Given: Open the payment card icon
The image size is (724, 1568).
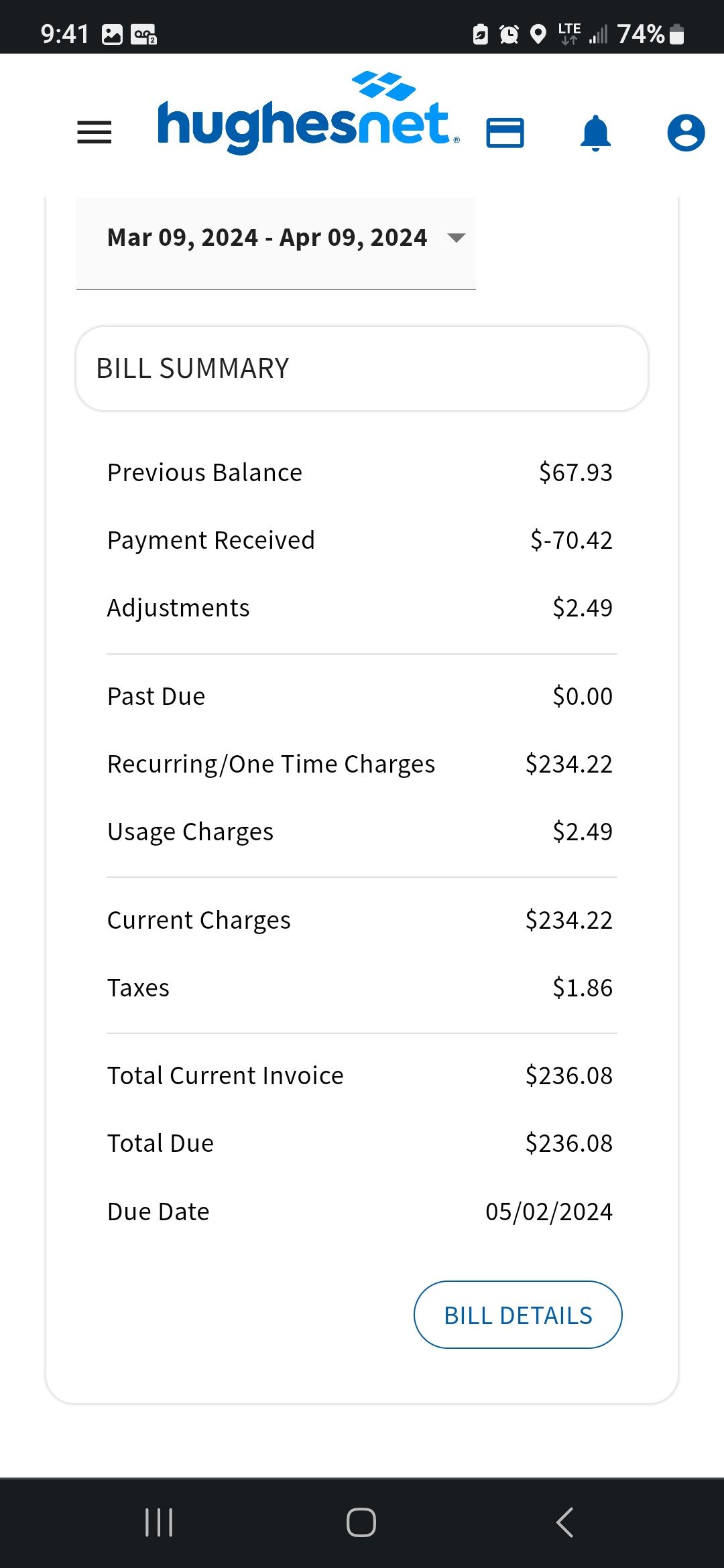Looking at the screenshot, I should pyautogui.click(x=505, y=133).
